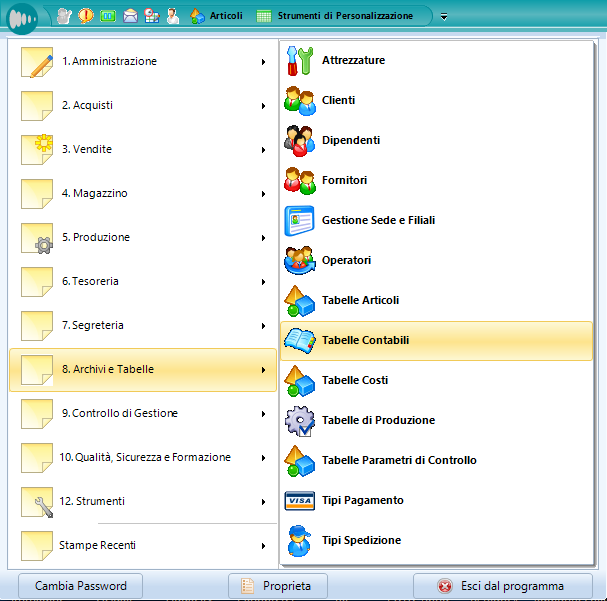
Task: Click the Gestione Sede e Filiali icon
Action: [x=300, y=221]
